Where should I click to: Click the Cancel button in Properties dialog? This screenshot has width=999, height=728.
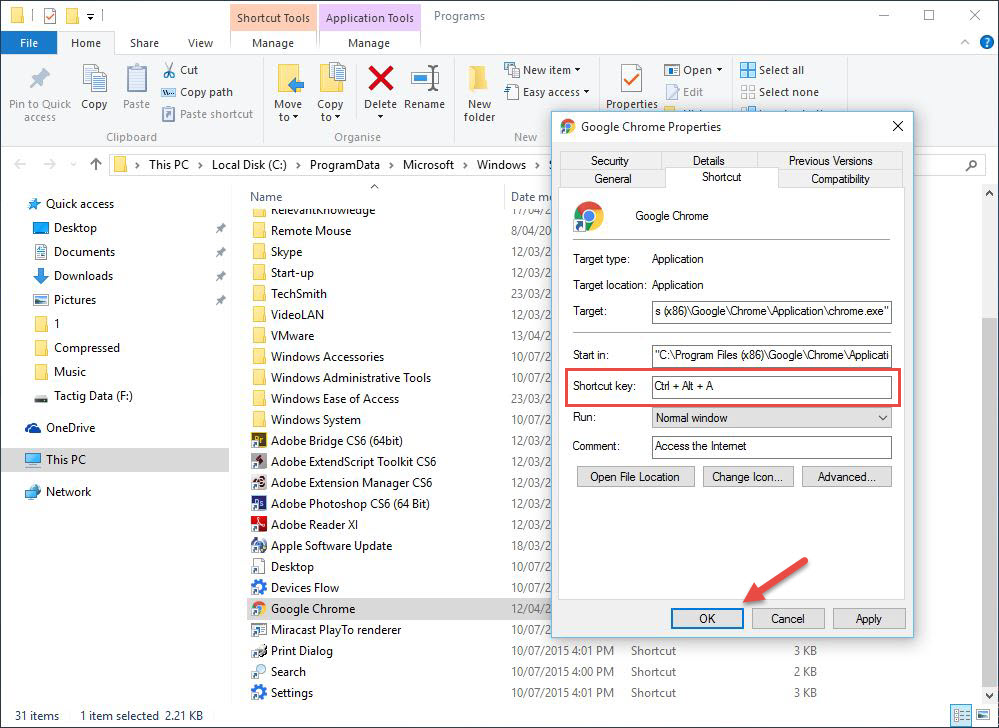(x=788, y=618)
